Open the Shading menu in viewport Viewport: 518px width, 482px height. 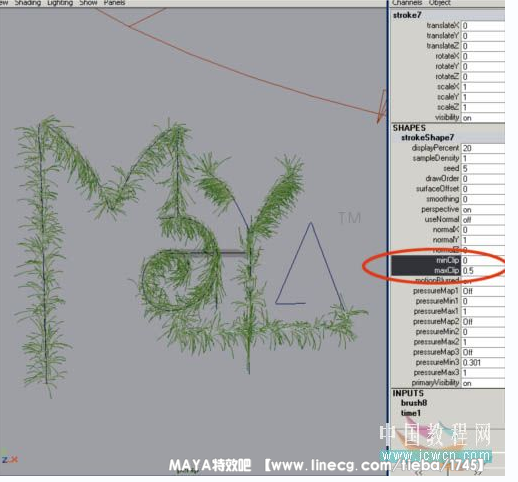click(28, 3)
